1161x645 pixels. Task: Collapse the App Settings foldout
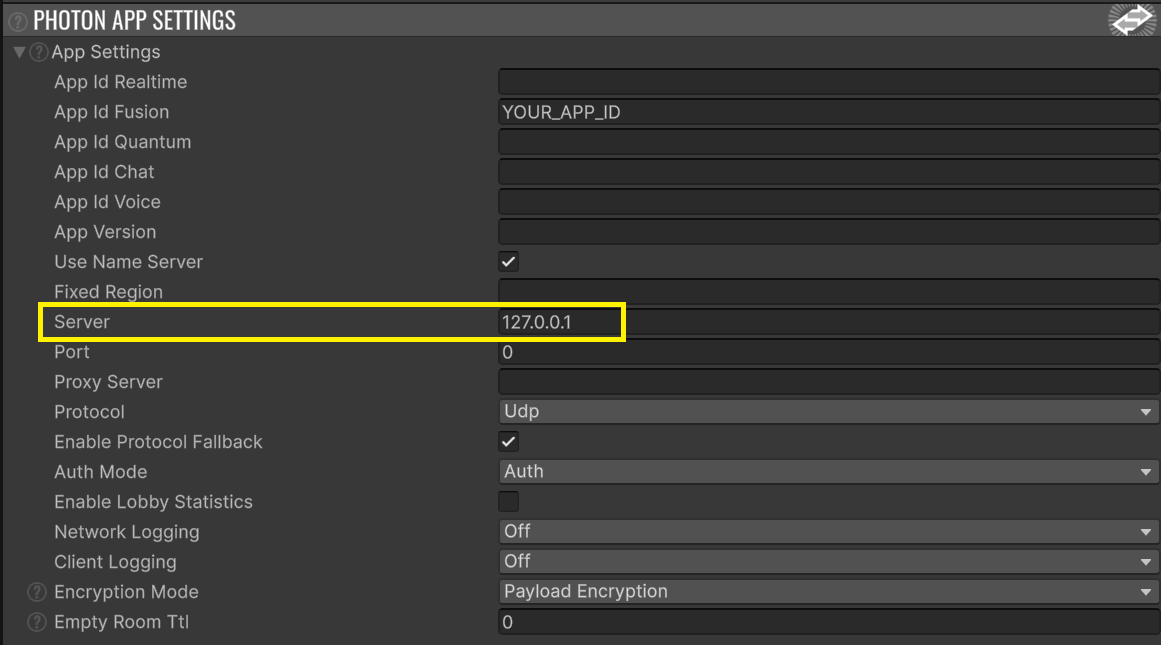tap(19, 52)
